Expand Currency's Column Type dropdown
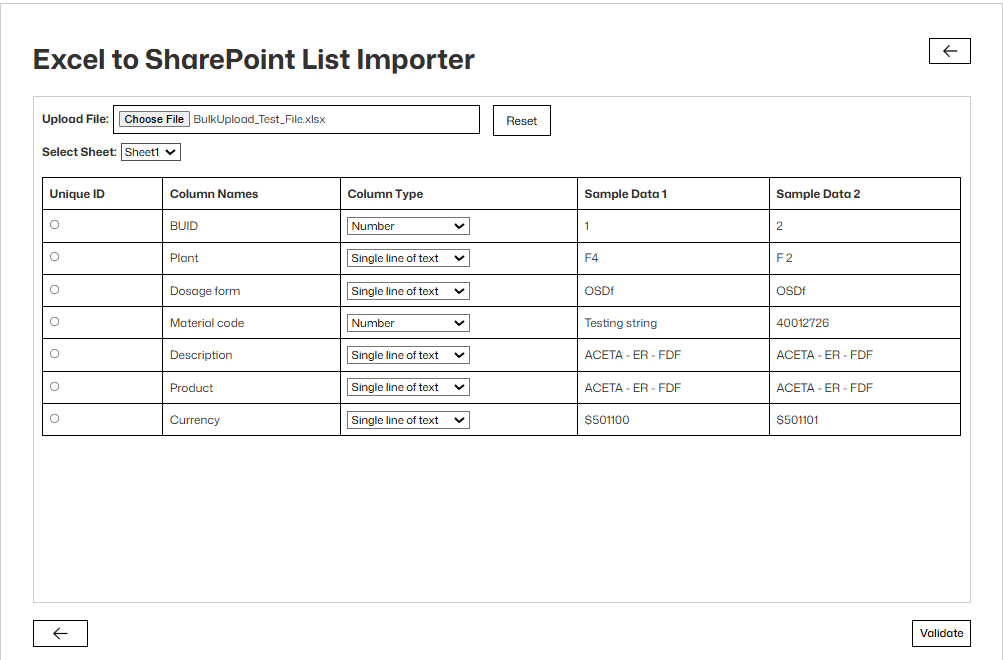 [x=408, y=420]
